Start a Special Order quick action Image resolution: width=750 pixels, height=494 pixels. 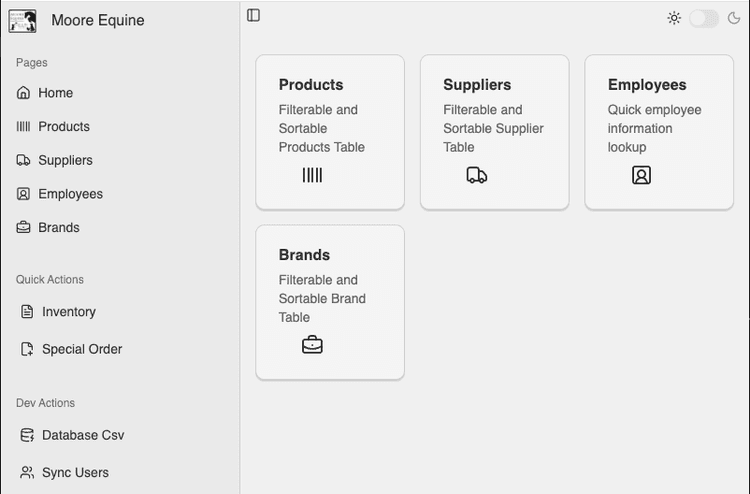click(81, 349)
